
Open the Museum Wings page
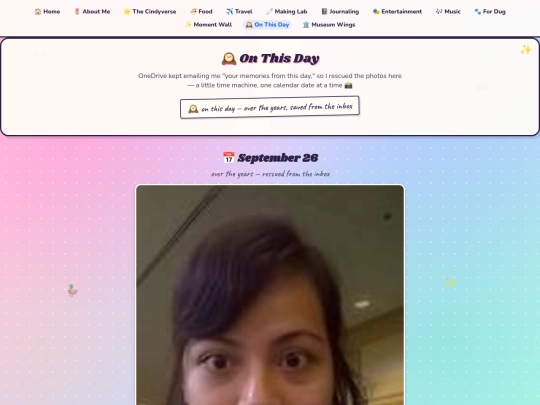point(329,25)
